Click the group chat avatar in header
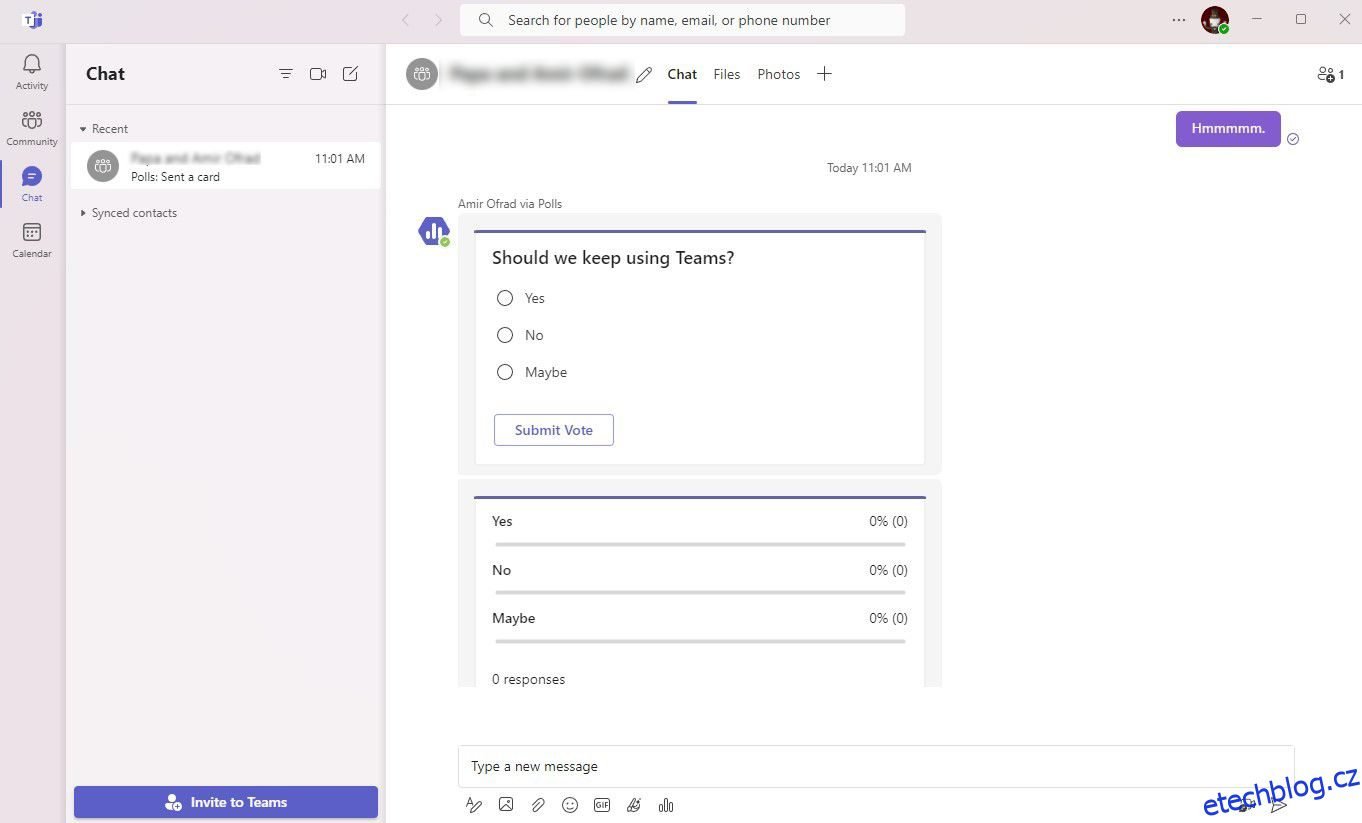This screenshot has height=823, width=1362. (422, 74)
